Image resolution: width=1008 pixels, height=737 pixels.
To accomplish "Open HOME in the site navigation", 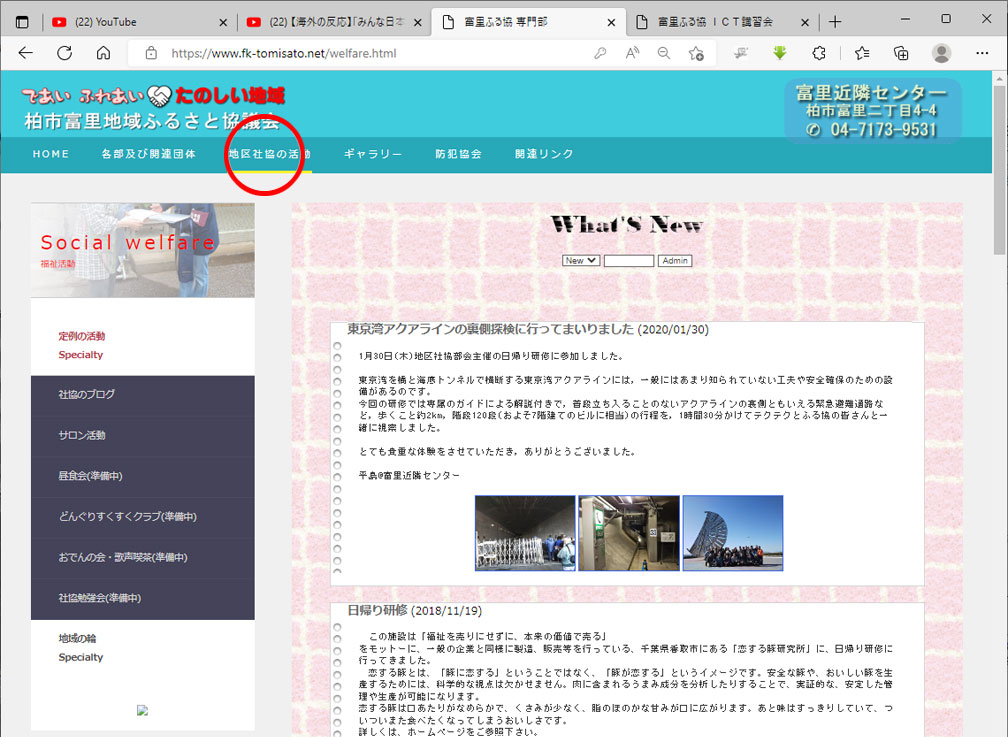I will pyautogui.click(x=51, y=154).
